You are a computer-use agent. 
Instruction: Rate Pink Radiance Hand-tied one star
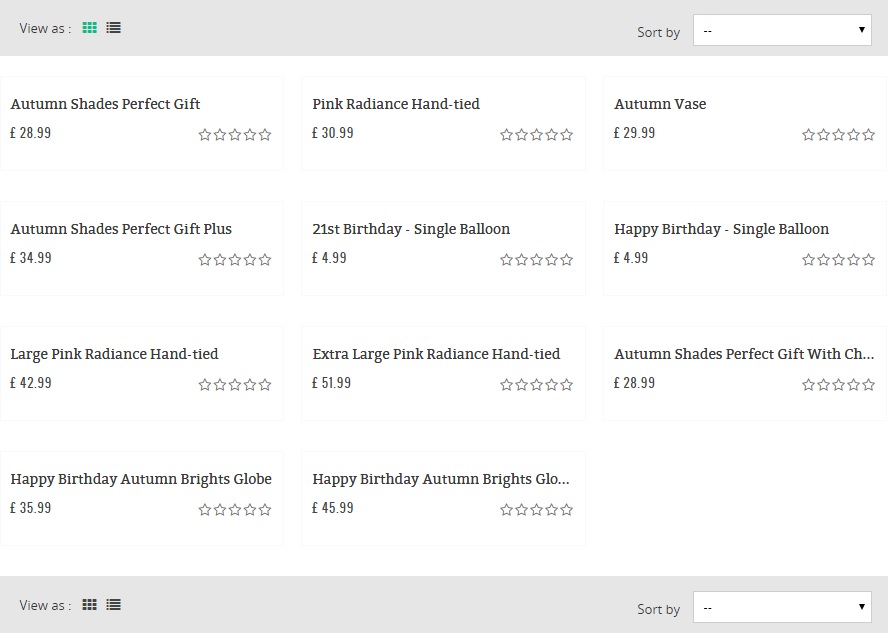507,135
